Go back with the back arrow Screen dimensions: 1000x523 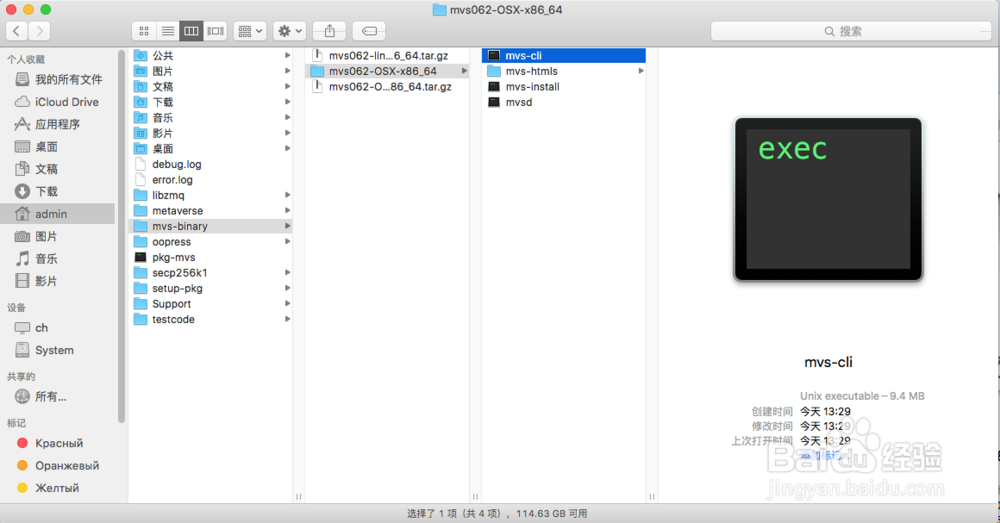click(17, 31)
